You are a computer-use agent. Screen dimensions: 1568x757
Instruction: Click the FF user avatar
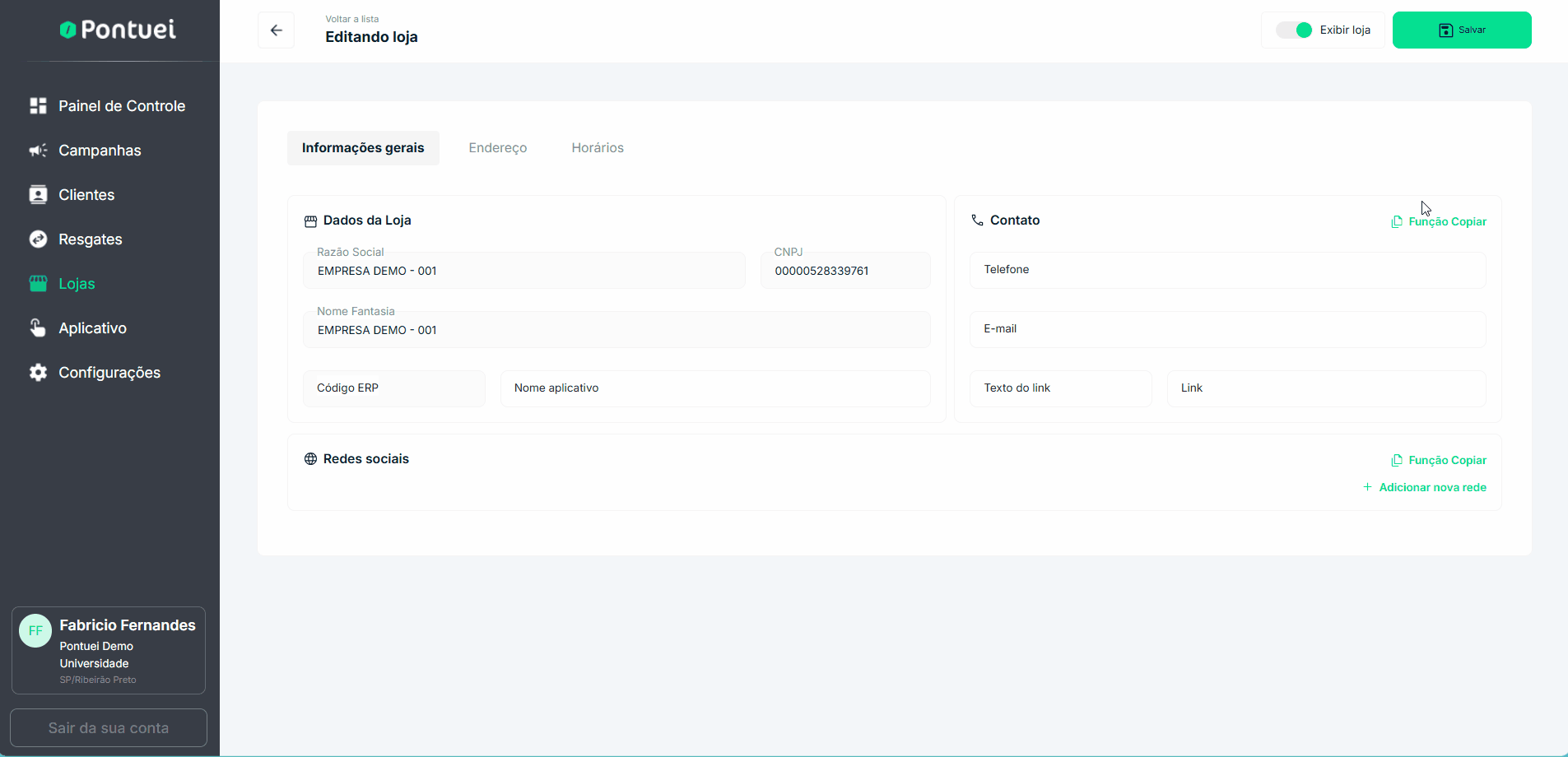pyautogui.click(x=35, y=631)
